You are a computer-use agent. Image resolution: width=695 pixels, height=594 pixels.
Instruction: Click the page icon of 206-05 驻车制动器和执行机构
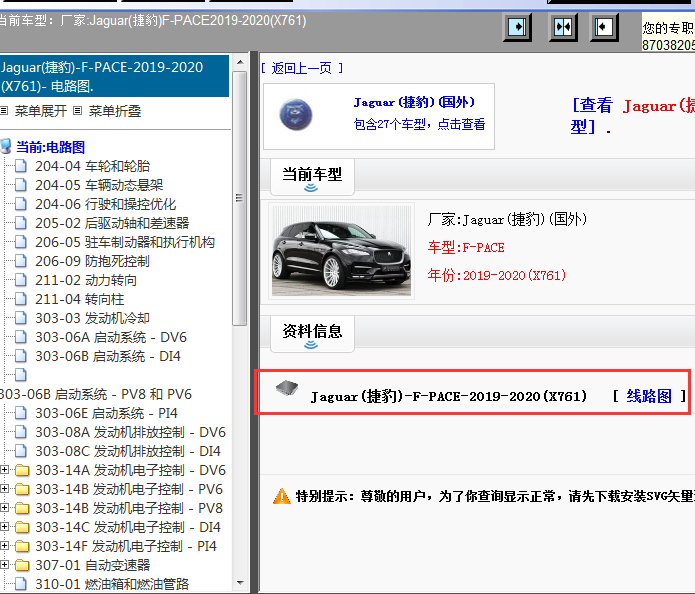coord(20,242)
